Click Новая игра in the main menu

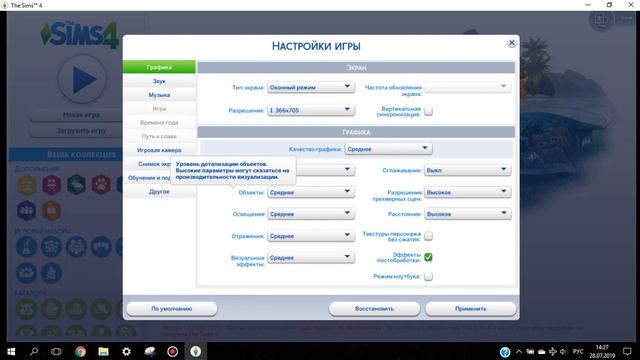(x=81, y=115)
